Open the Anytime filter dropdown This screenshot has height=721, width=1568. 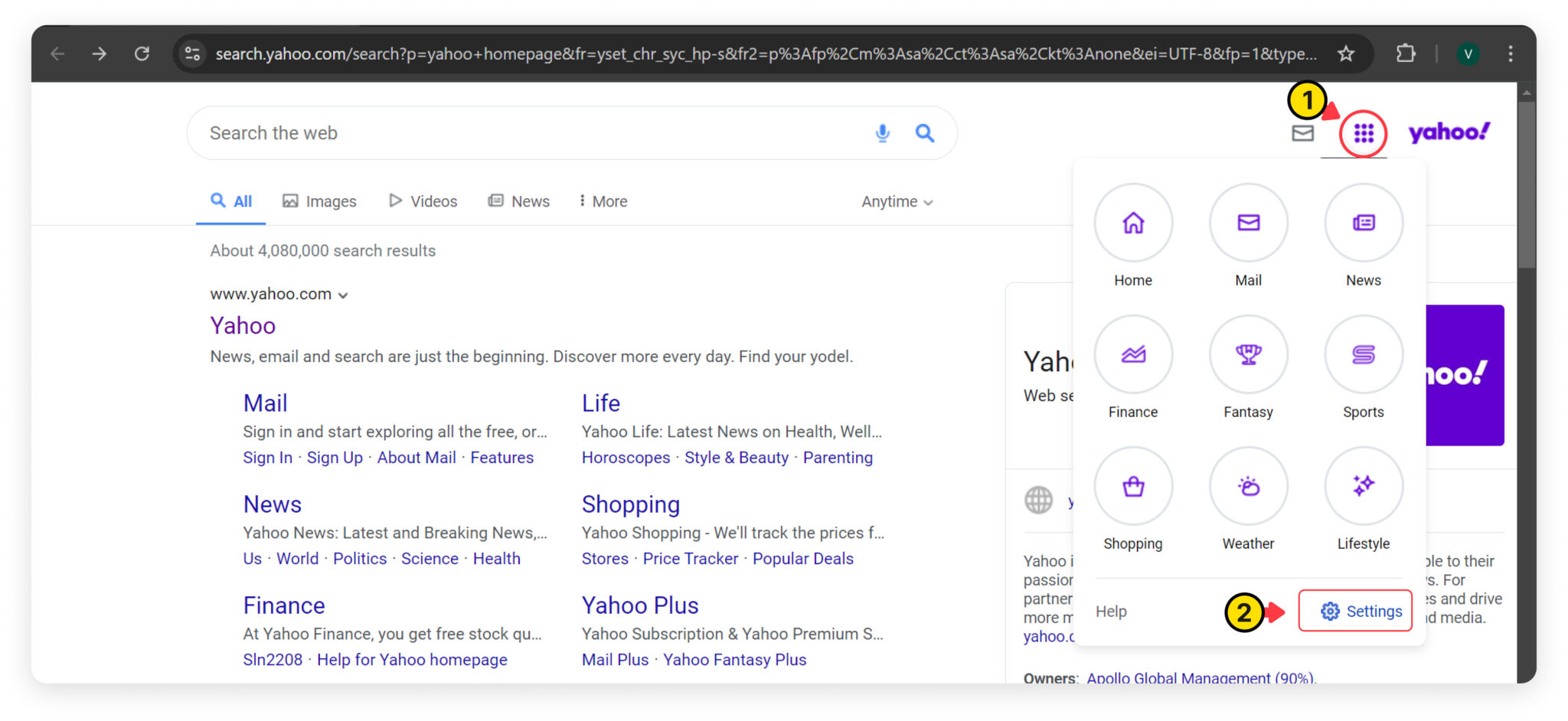point(896,201)
